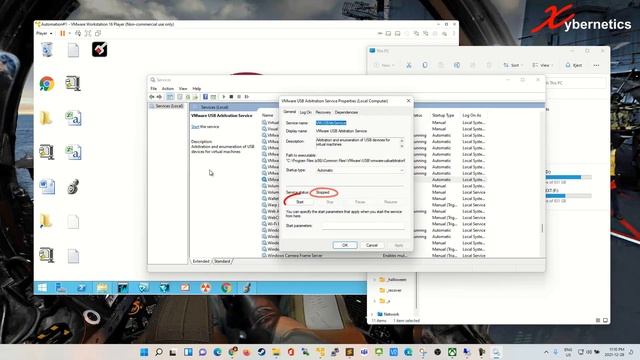
Task: Click the Log On As column header
Action: (472, 116)
